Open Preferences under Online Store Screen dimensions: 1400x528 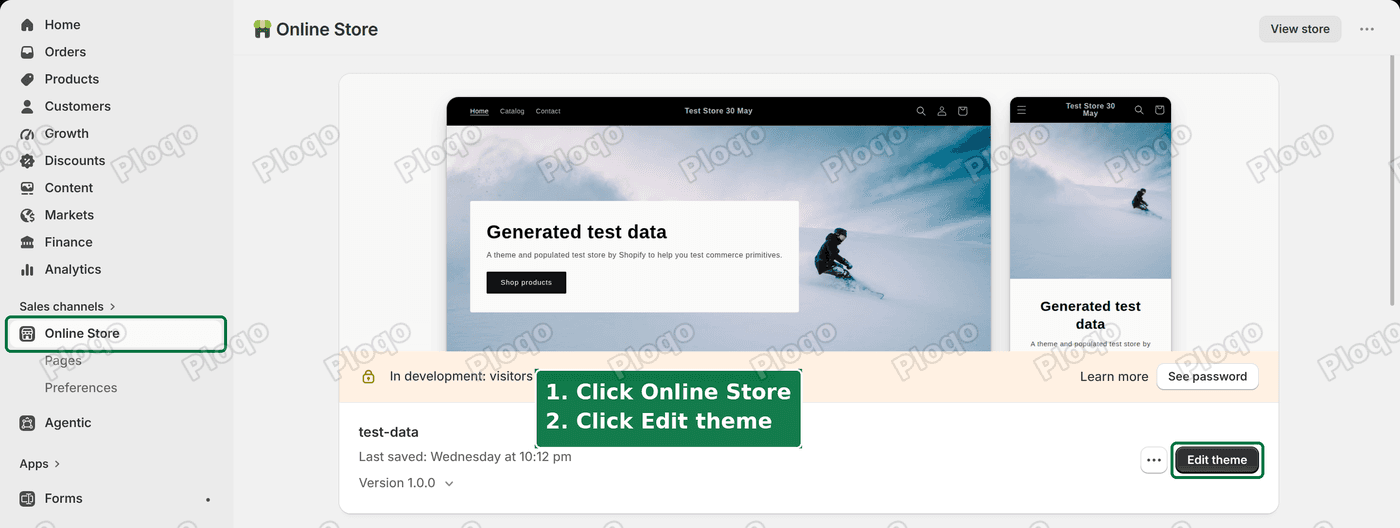(81, 388)
